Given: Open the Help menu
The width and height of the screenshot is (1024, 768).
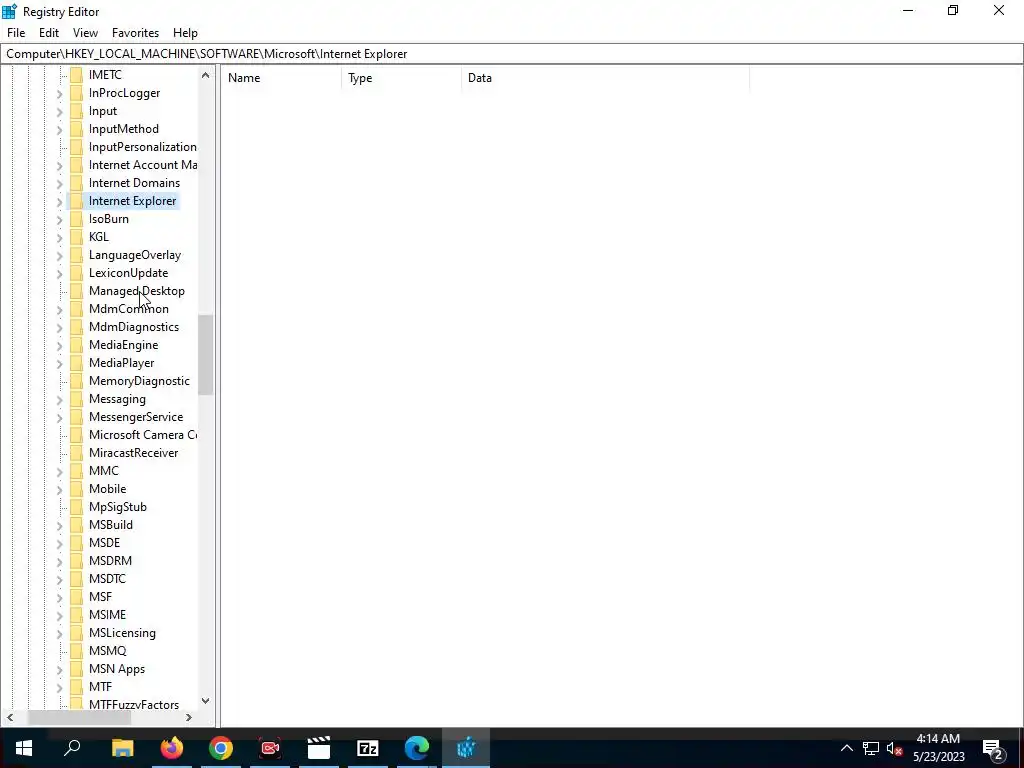Looking at the screenshot, I should tap(185, 33).
